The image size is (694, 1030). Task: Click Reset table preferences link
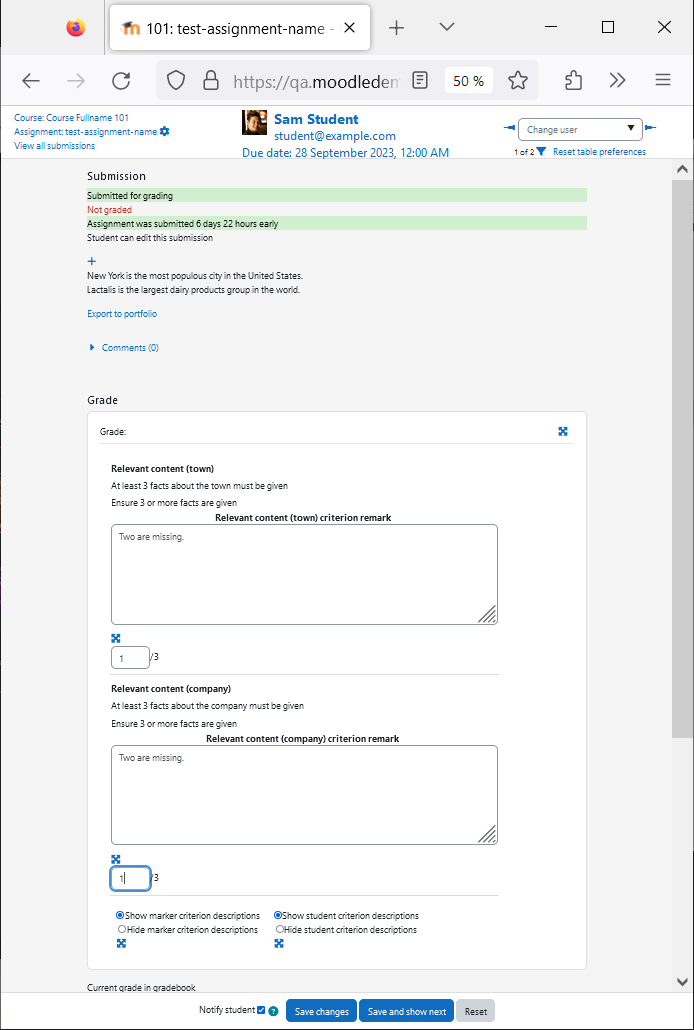pyautogui.click(x=599, y=152)
